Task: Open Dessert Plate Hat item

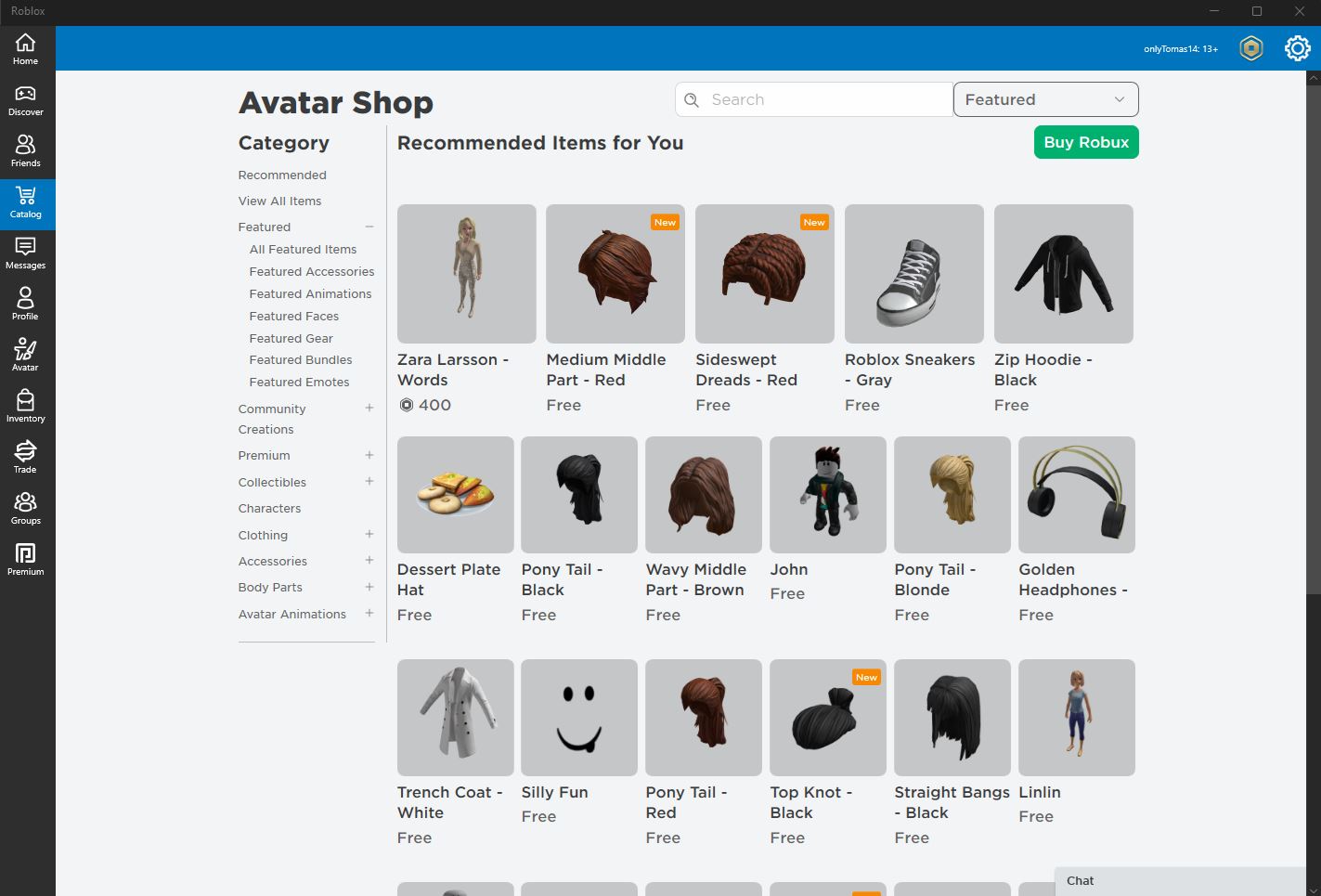Action: [x=456, y=529]
